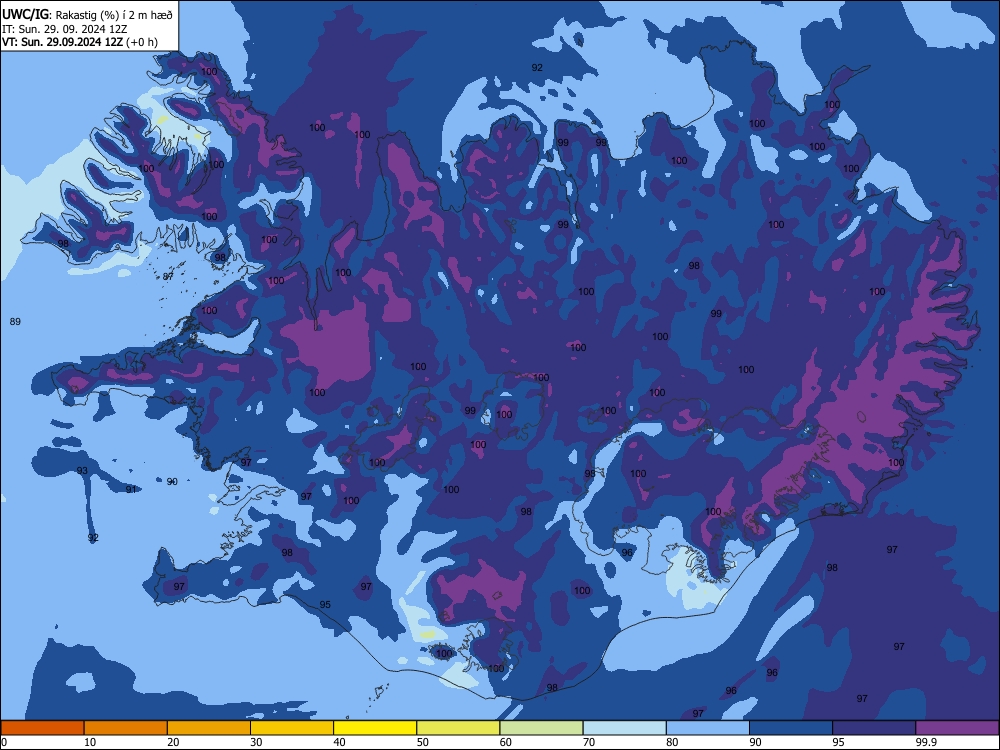Click the orange 10–20 legend swatch
Viewport: 1000px width, 750px height.
[x=126, y=728]
